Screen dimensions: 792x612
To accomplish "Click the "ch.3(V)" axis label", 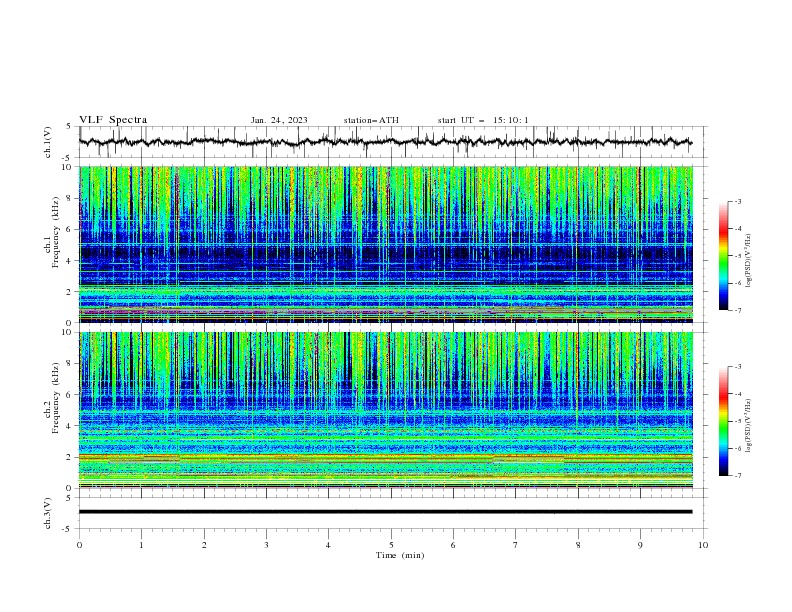I will [48, 513].
